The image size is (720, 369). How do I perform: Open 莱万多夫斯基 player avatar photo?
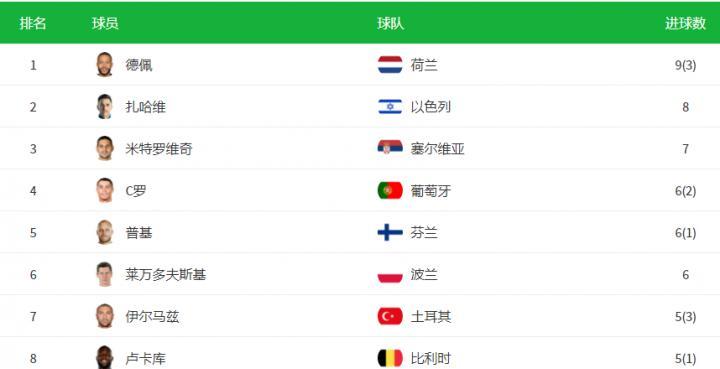coord(105,274)
